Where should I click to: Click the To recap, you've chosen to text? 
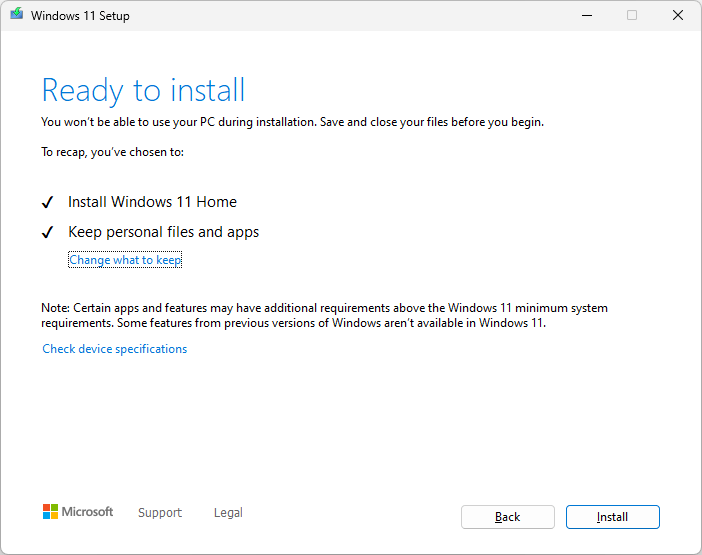click(x=112, y=152)
